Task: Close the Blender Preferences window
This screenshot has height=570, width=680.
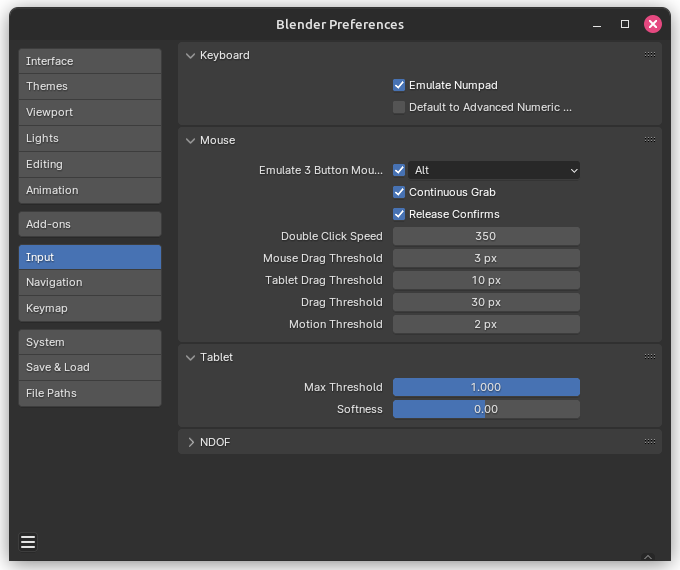Action: [x=652, y=24]
